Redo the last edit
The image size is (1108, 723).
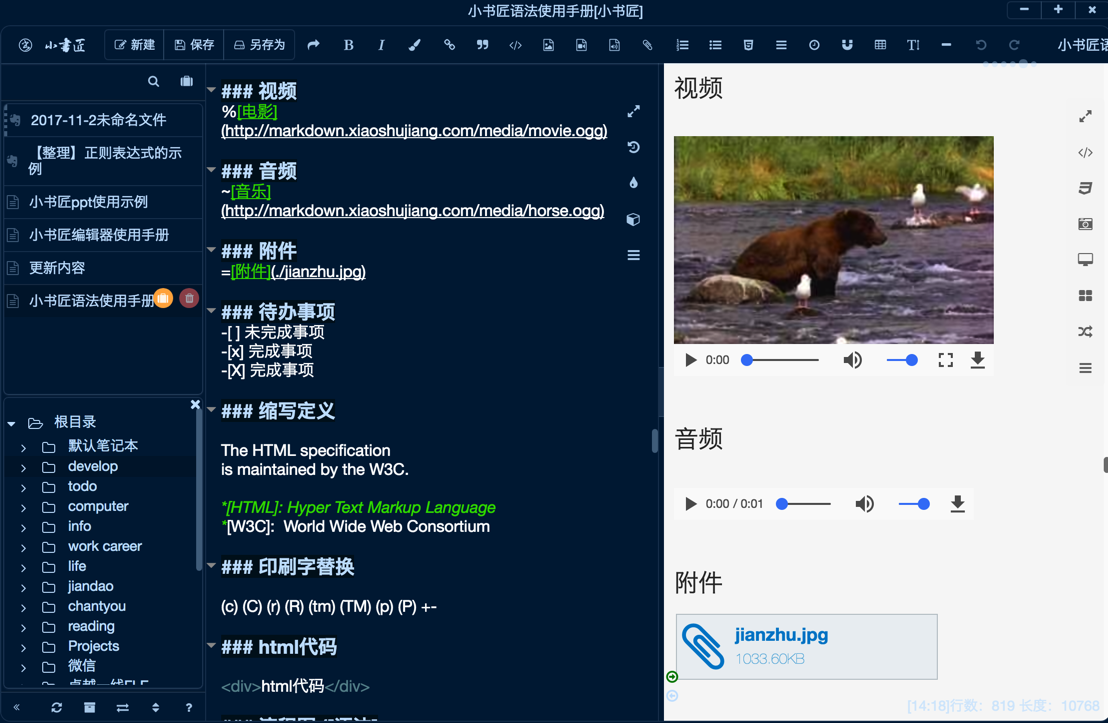[1014, 45]
